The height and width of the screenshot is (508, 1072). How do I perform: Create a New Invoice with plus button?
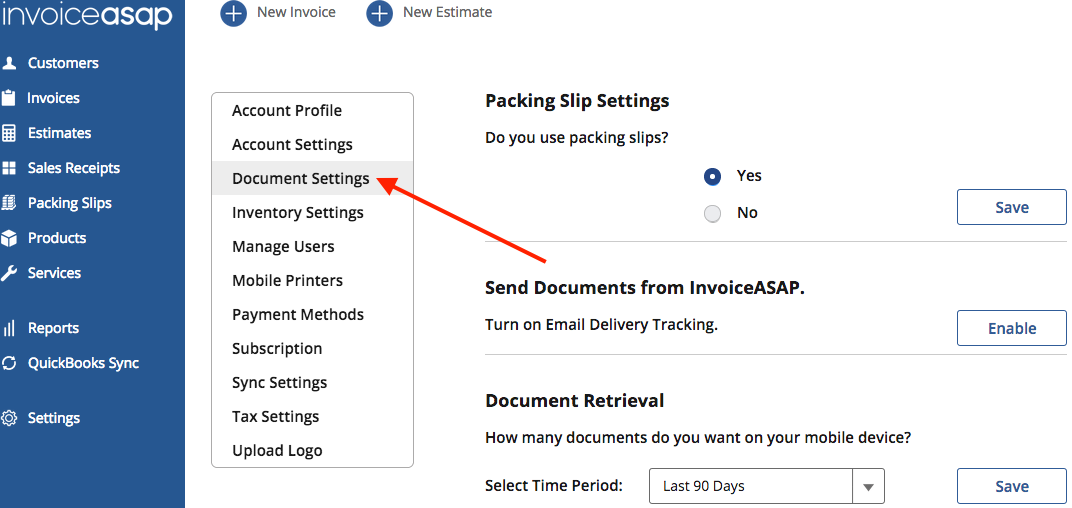point(233,13)
